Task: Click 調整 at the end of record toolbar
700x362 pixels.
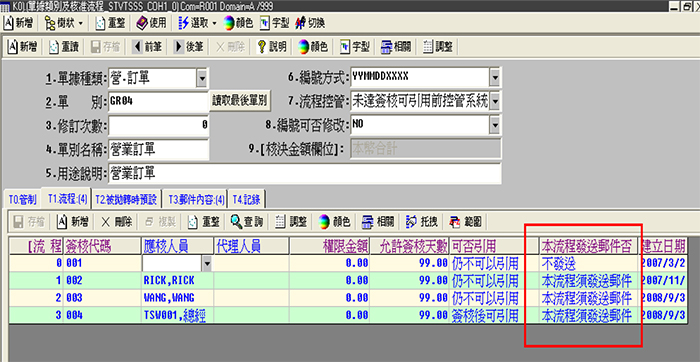Action: [x=437, y=47]
